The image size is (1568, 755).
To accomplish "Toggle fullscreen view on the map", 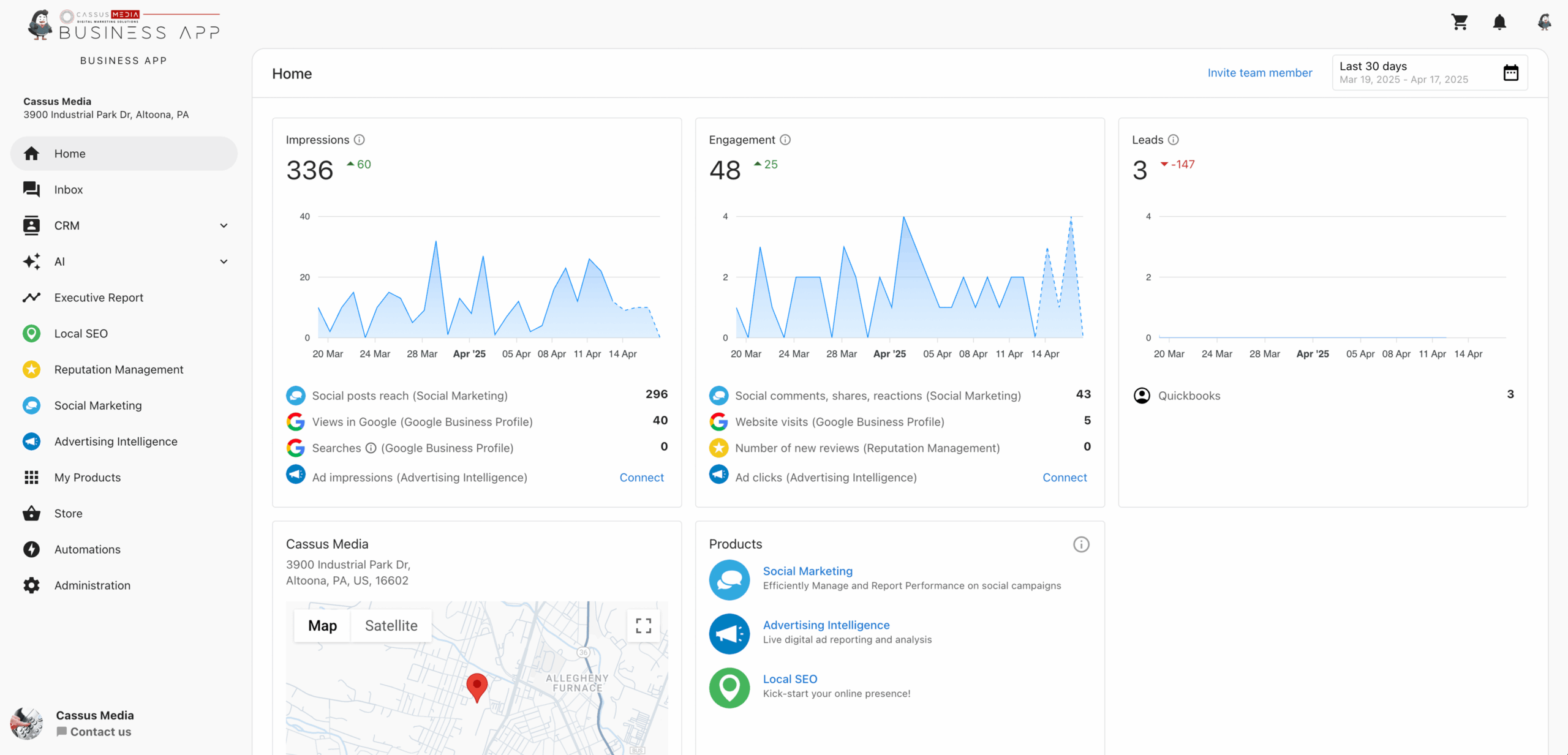I will (x=643, y=625).
